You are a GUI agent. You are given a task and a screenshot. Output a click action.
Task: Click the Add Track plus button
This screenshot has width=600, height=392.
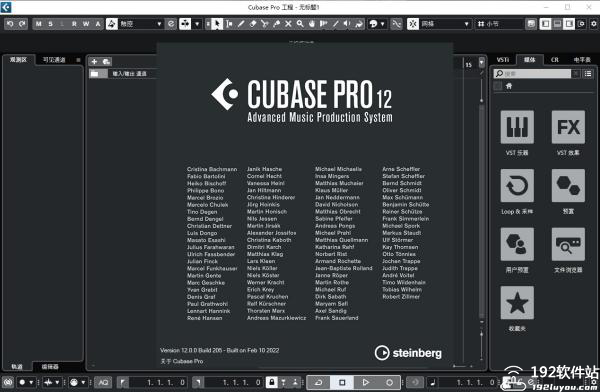pyautogui.click(x=95, y=61)
